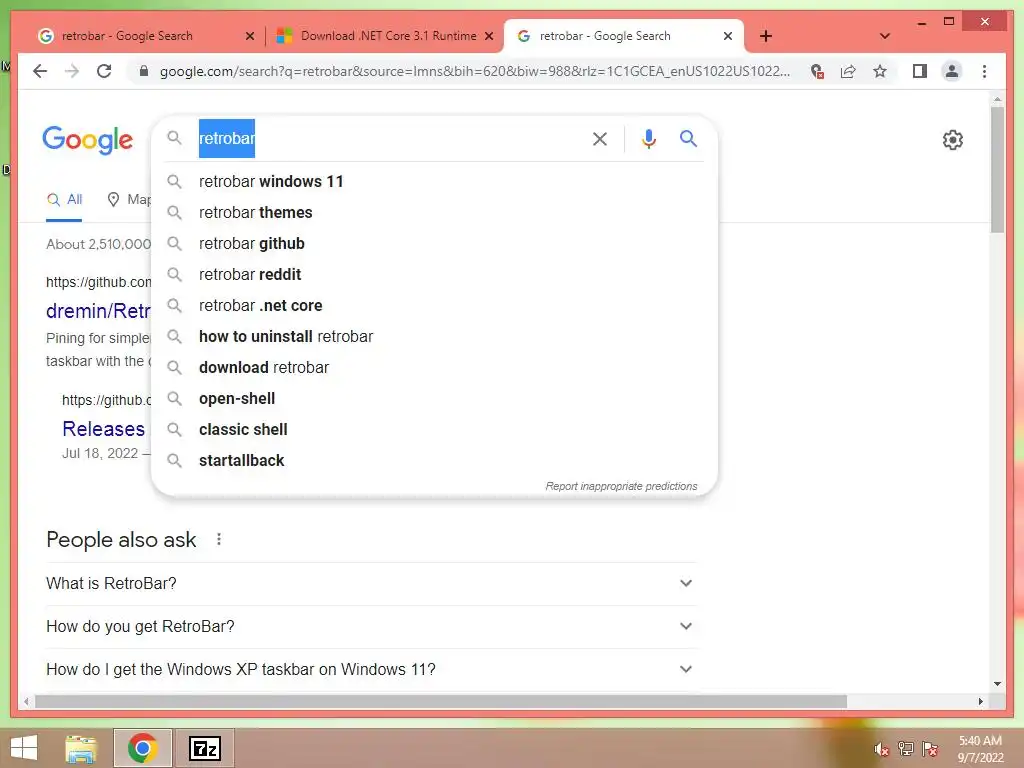Click the lock icon in the address bar
The height and width of the screenshot is (768, 1024).
(x=144, y=71)
